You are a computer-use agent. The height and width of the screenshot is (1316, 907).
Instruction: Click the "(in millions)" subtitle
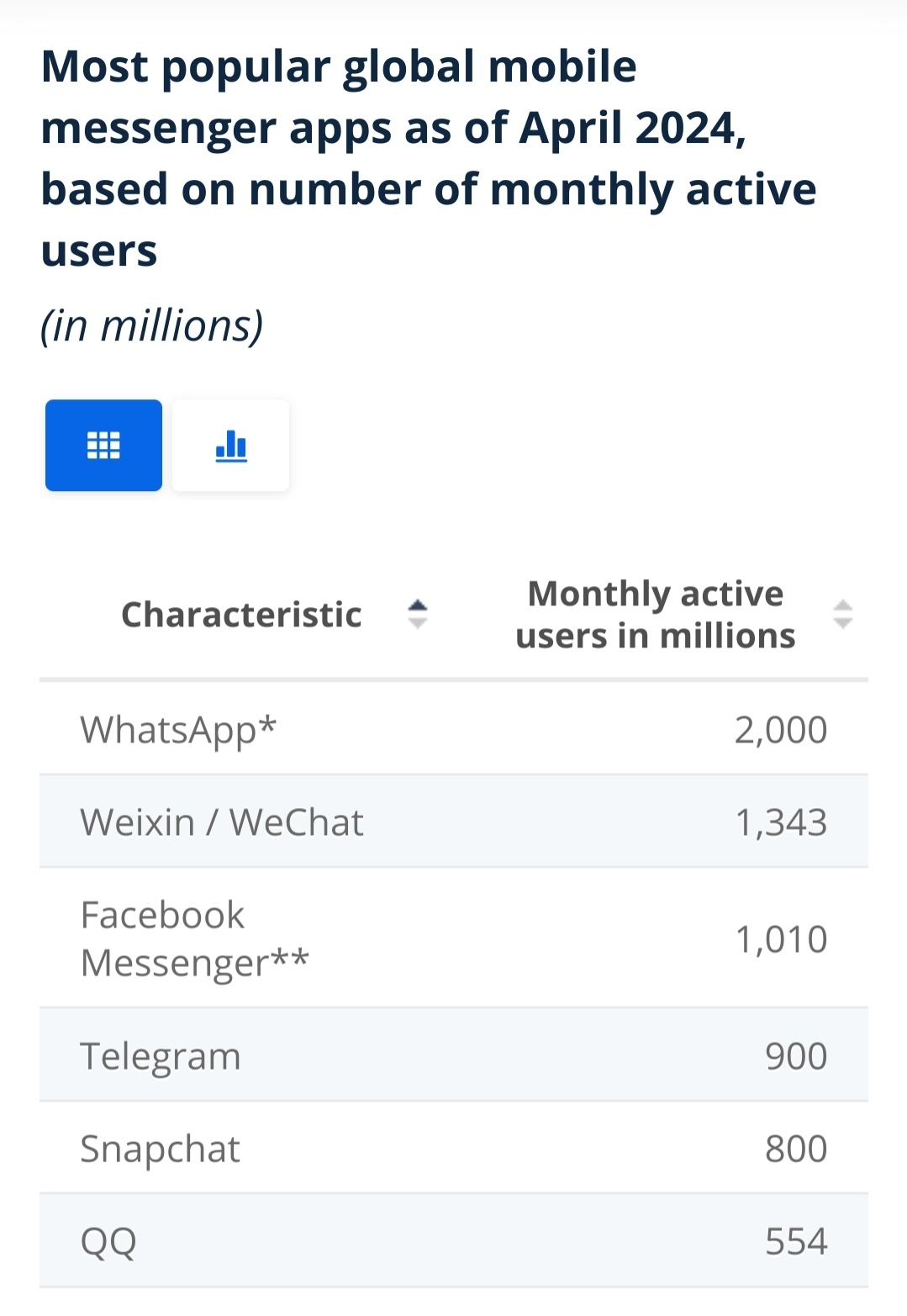152,325
